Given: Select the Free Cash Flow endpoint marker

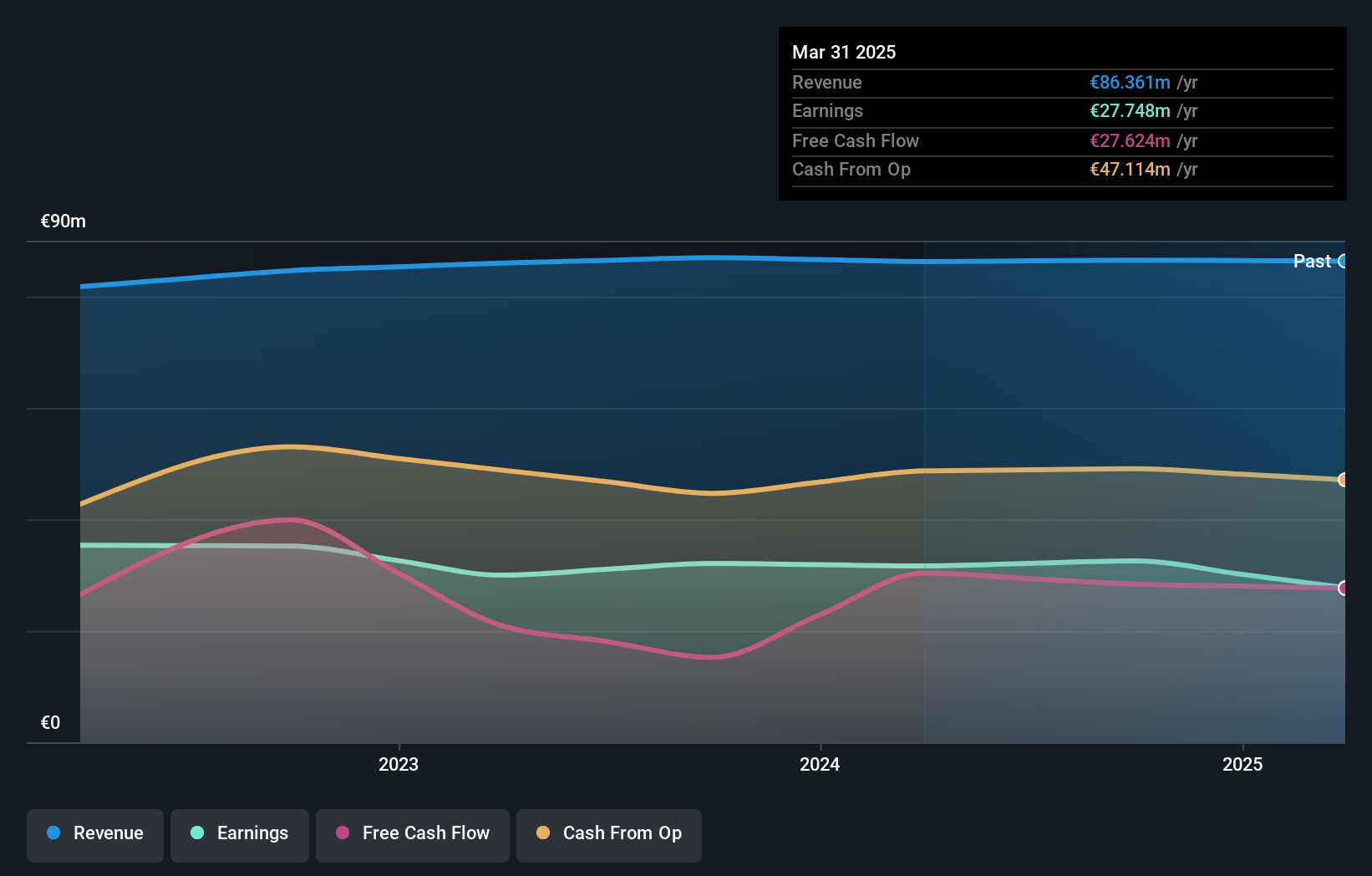Looking at the screenshot, I should click(x=1343, y=588).
